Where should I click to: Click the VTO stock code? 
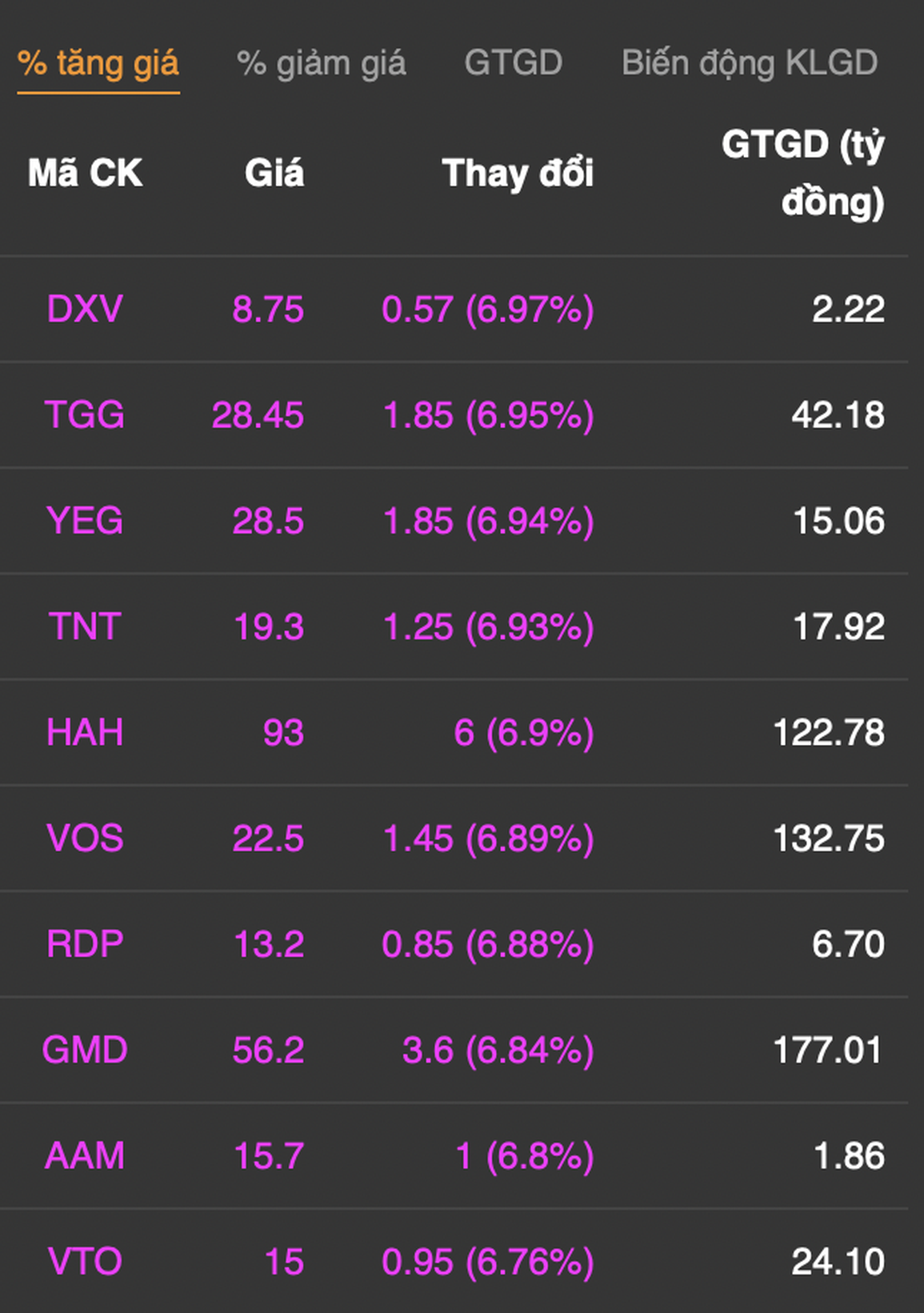click(x=85, y=1262)
